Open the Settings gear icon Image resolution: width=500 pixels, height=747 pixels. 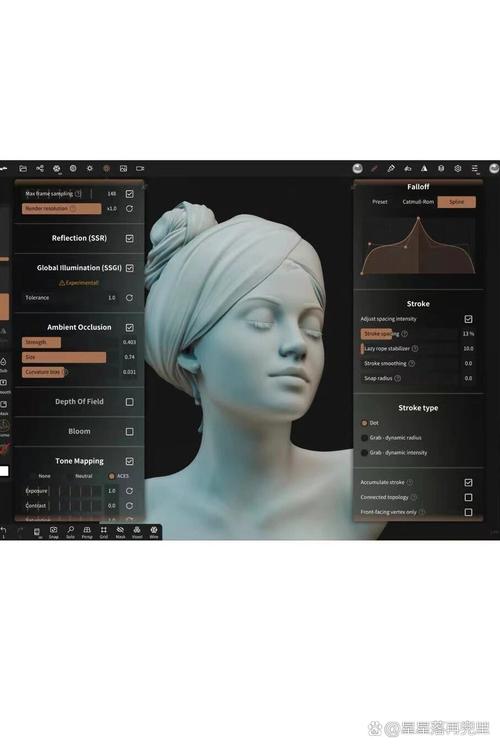(x=458, y=168)
